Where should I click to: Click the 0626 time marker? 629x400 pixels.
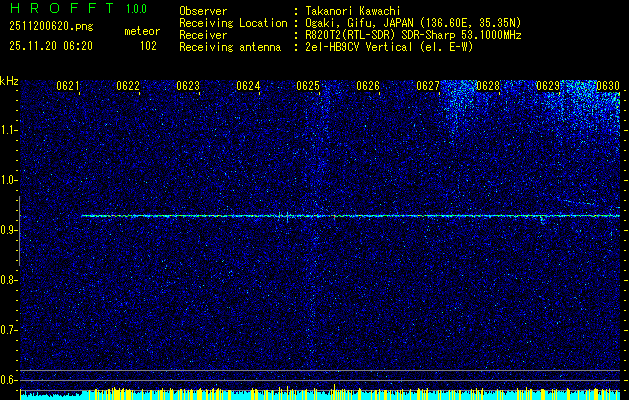pos(368,85)
